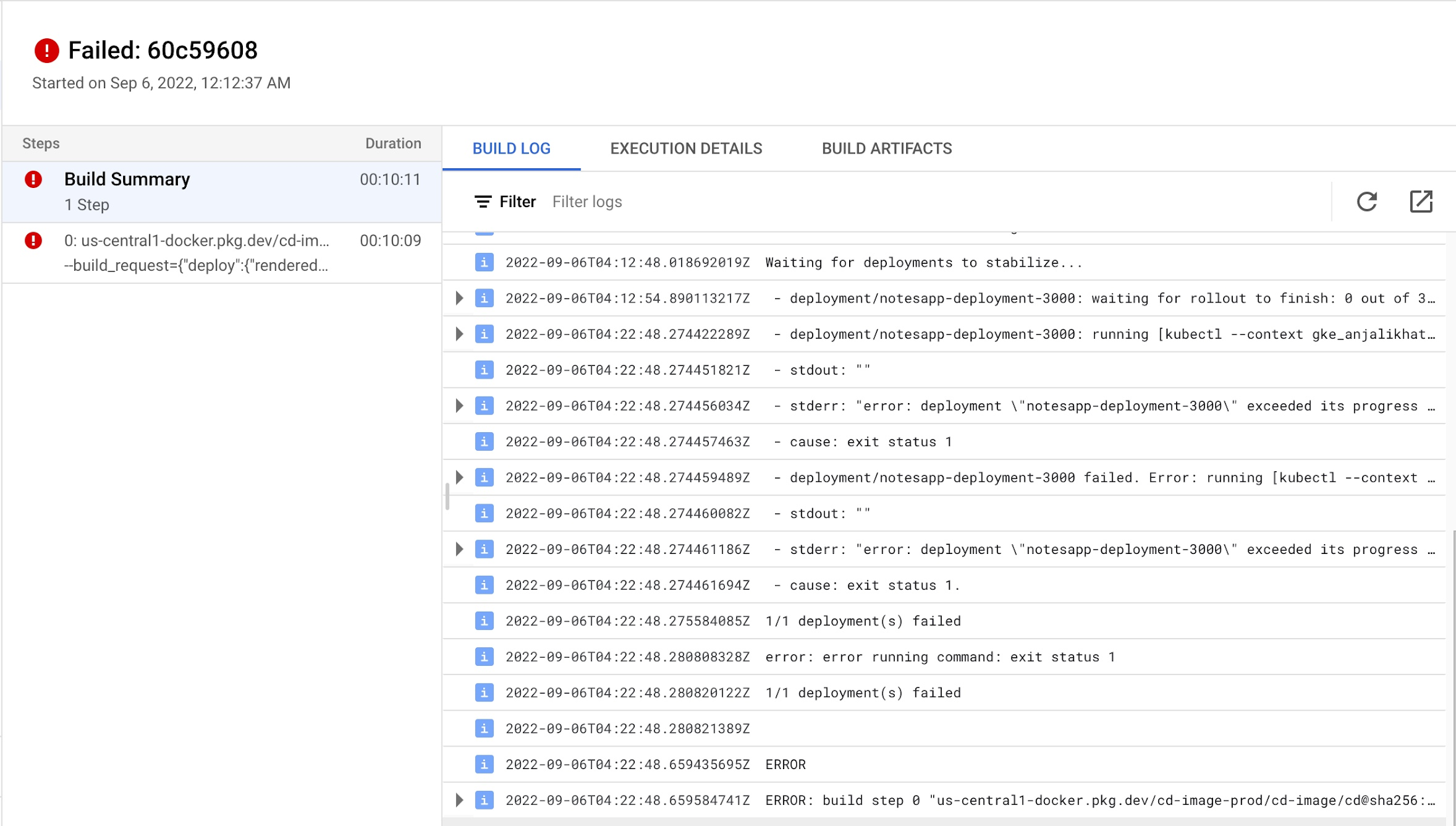Click the red failed icon beside build title
The width and height of the screenshot is (1456, 826).
pos(46,50)
